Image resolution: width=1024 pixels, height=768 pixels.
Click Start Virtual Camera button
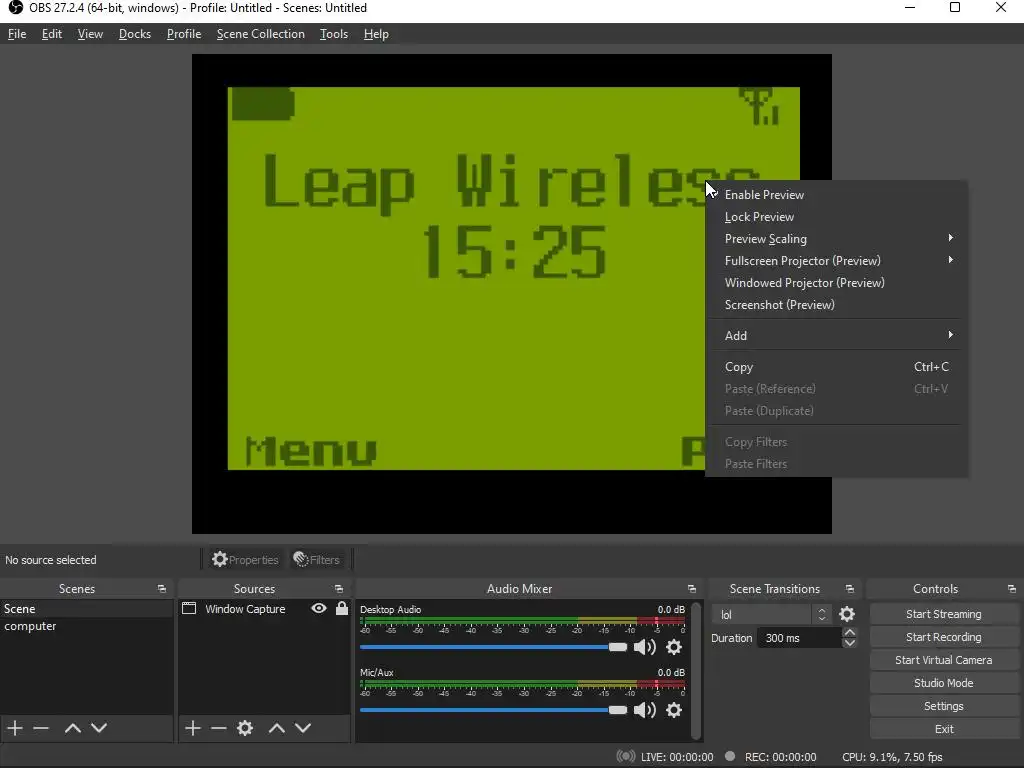pyautogui.click(x=944, y=660)
